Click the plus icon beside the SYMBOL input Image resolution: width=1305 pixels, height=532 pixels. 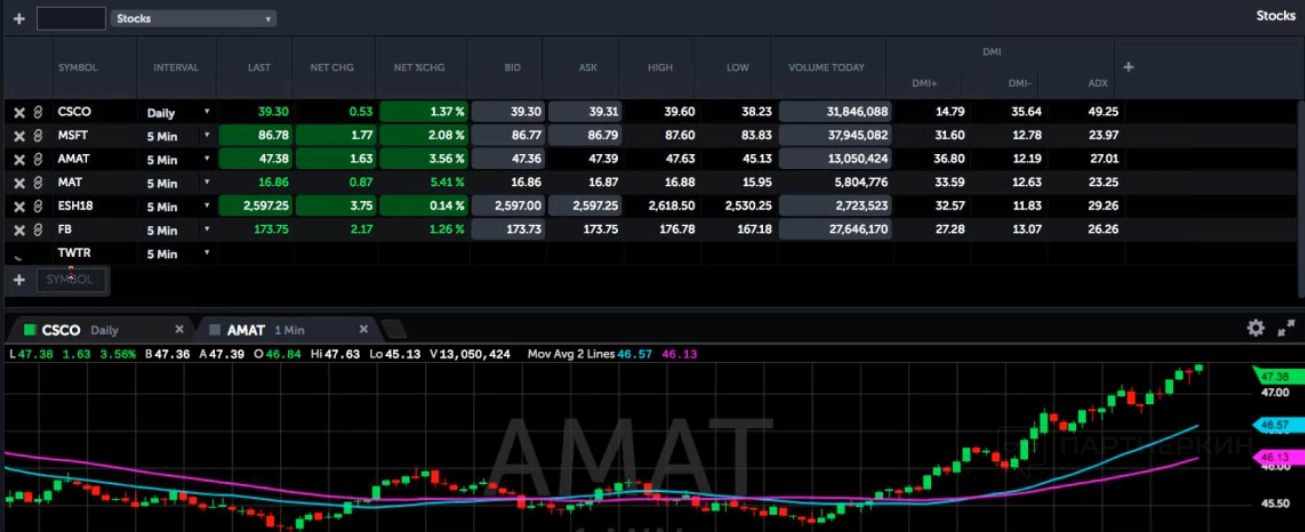[x=19, y=280]
